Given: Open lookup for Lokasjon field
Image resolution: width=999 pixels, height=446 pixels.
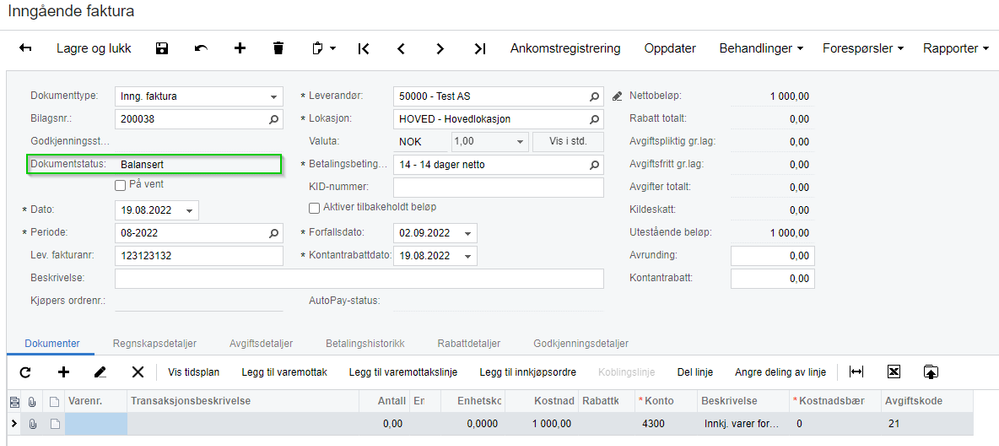Looking at the screenshot, I should (x=594, y=119).
